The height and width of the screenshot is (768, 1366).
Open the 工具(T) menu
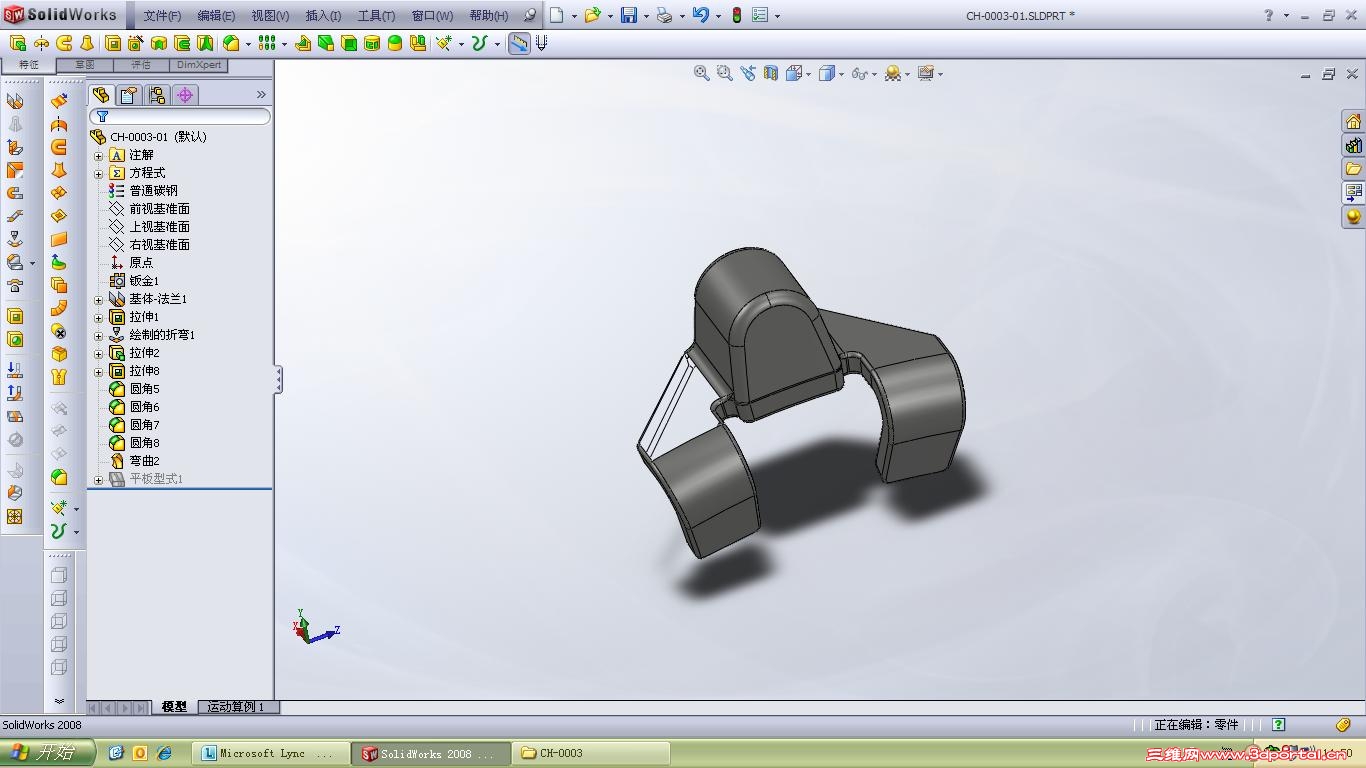point(376,16)
